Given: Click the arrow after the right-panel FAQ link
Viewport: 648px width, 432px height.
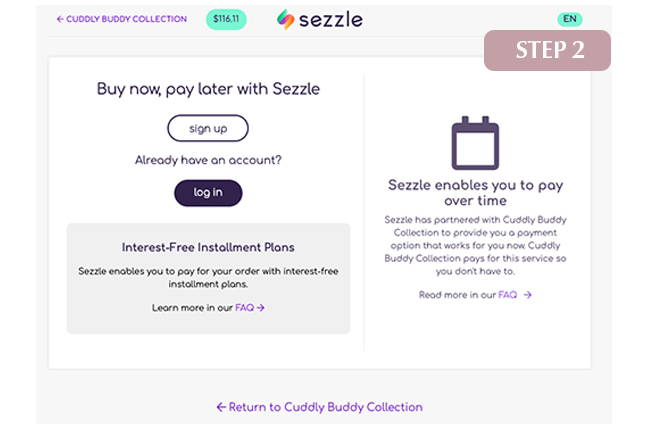Looking at the screenshot, I should tap(528, 295).
